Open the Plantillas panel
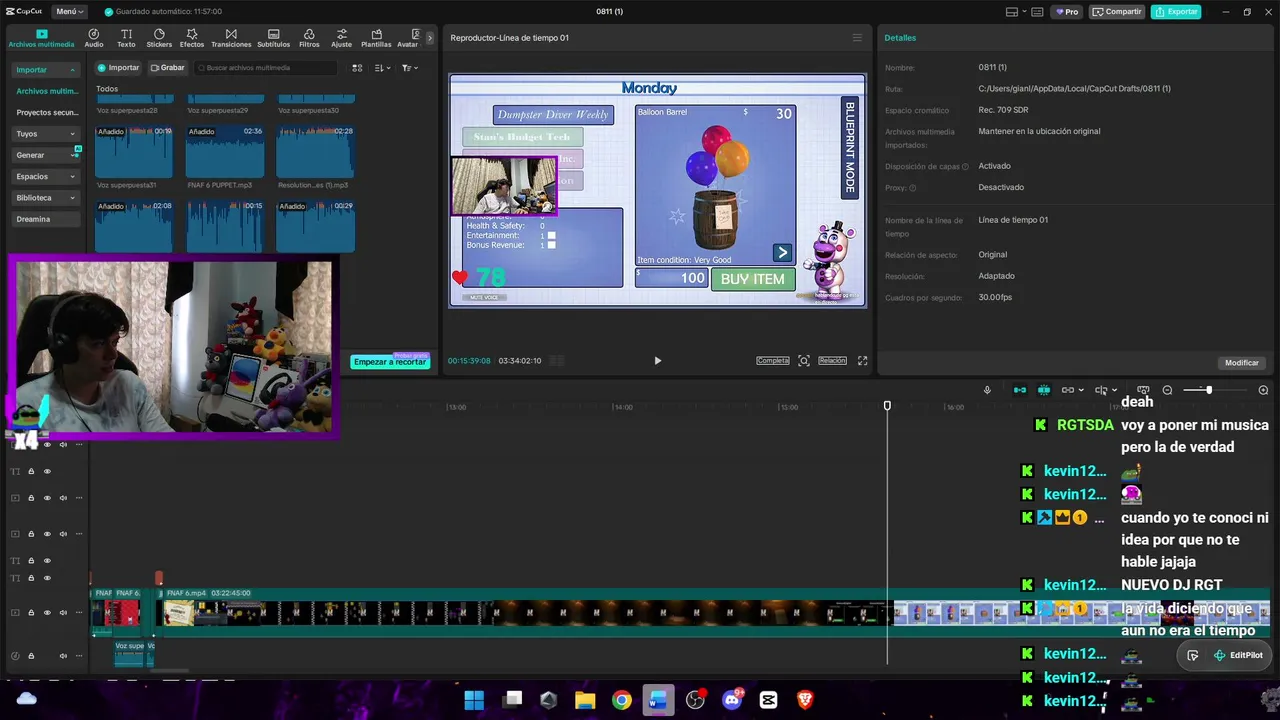Image resolution: width=1280 pixels, height=720 pixels. pos(376,38)
